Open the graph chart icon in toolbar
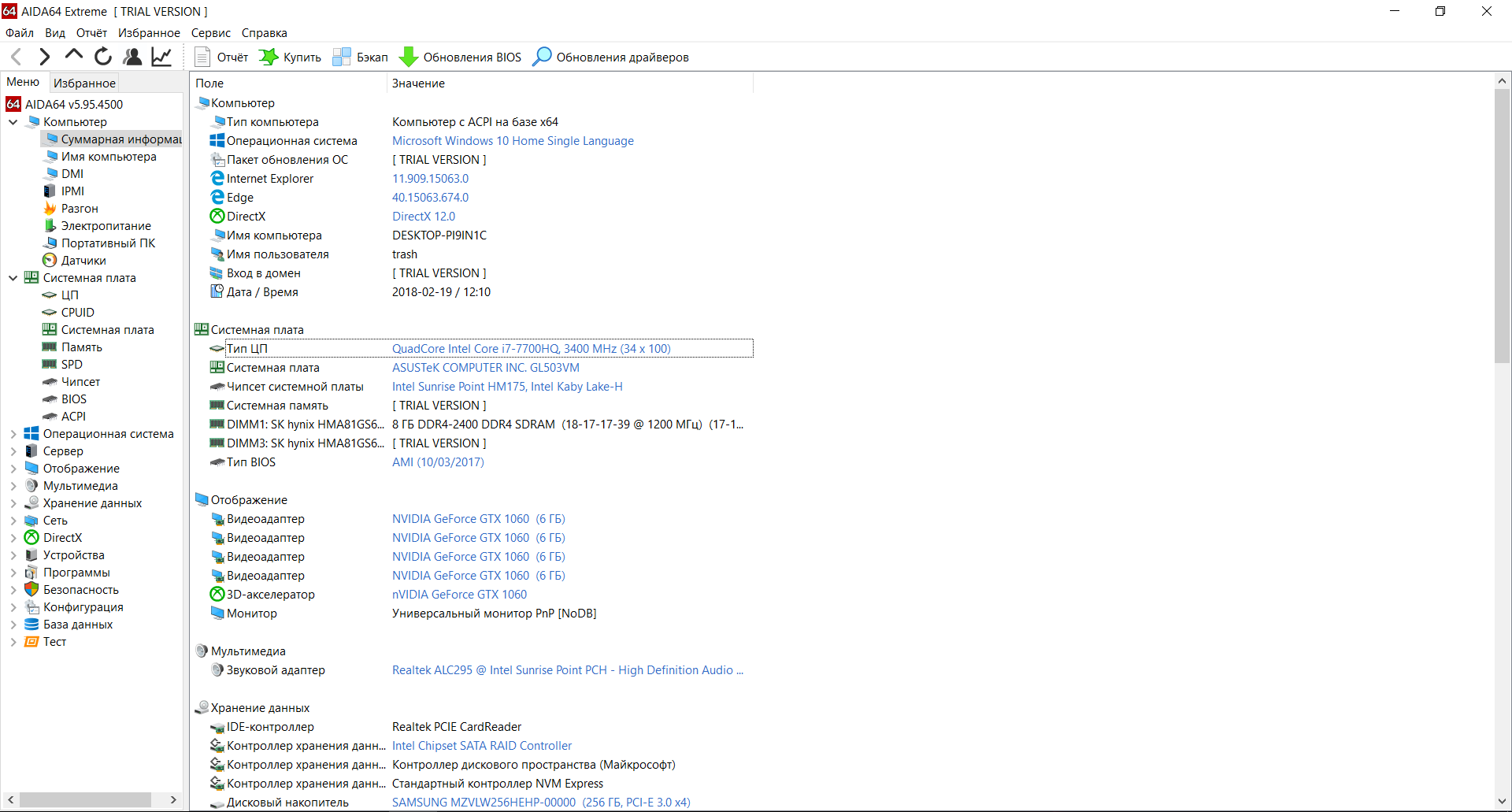The image size is (1512, 812). (161, 57)
